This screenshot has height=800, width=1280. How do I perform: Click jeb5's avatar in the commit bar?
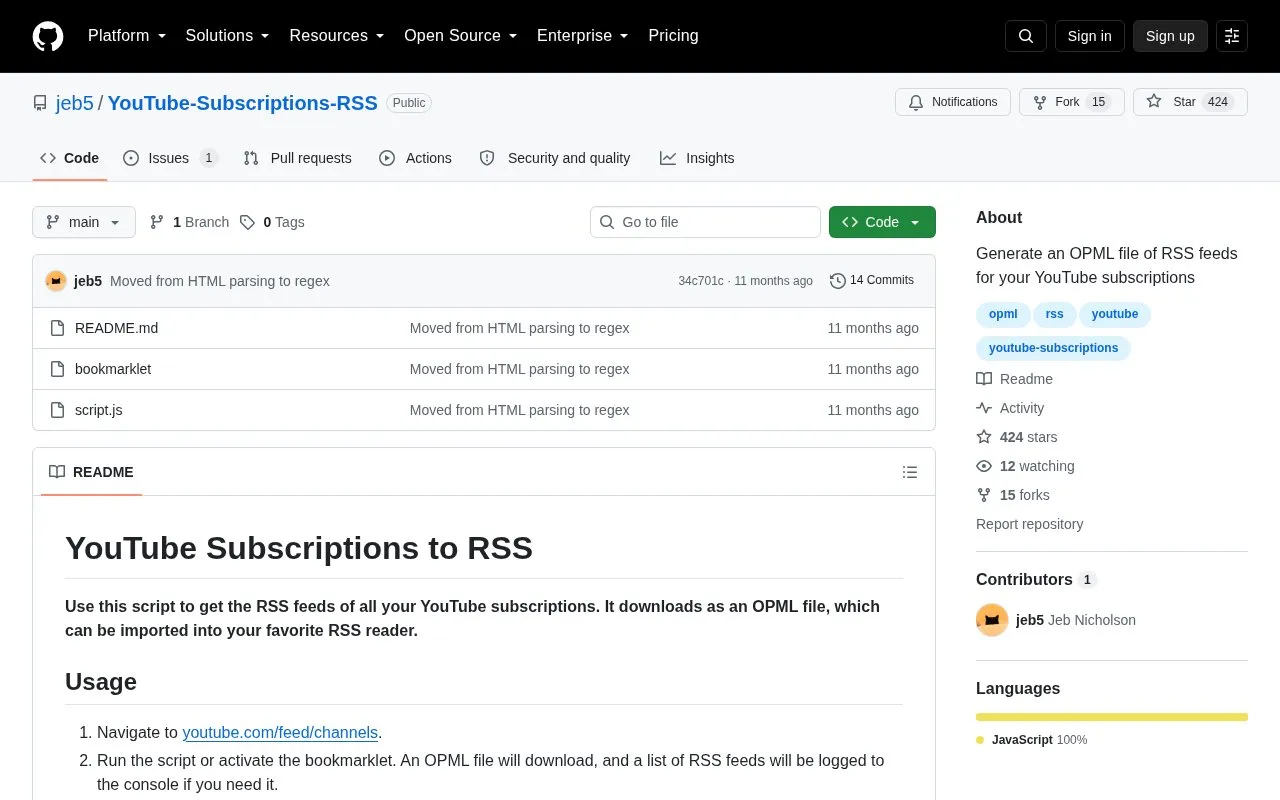click(56, 281)
